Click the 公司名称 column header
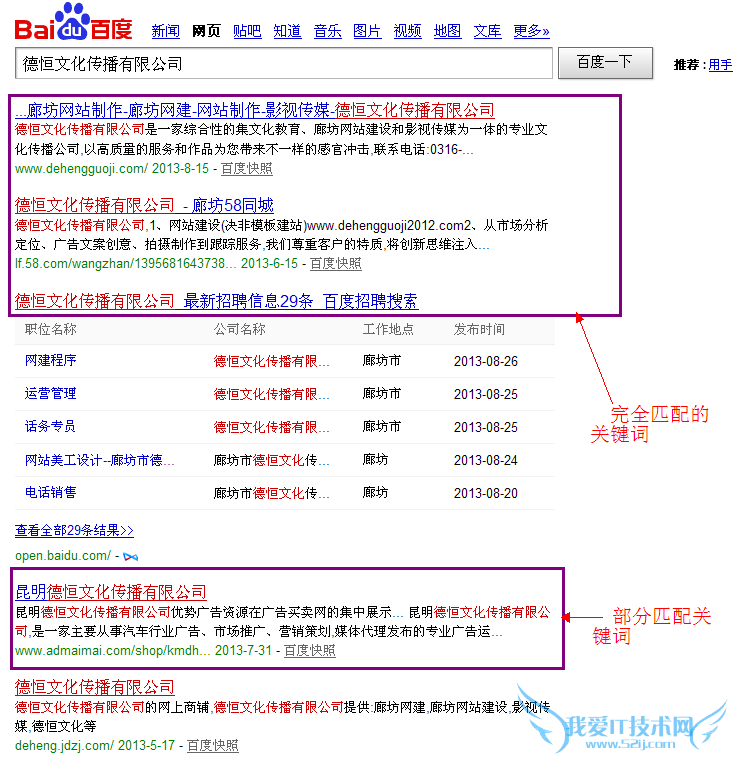 pos(239,330)
